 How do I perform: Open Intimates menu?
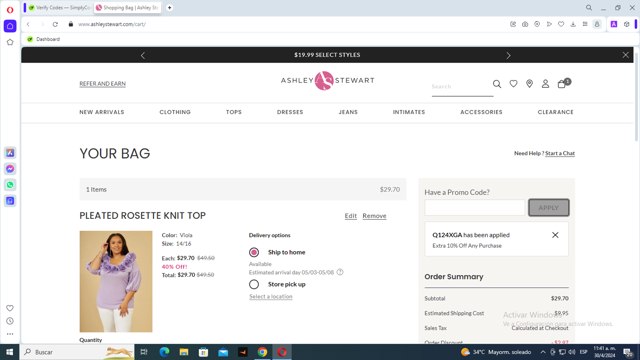pos(409,112)
